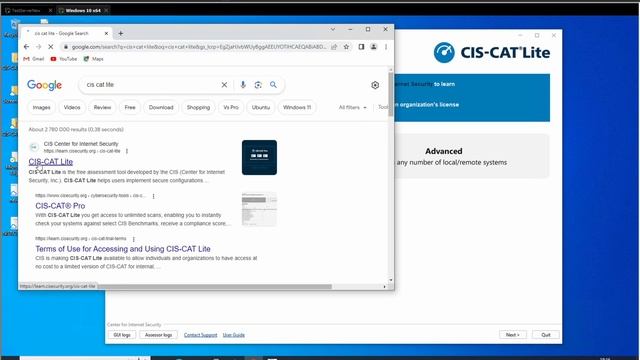Click the tab search chevron in Chrome's title bar
The image size is (640, 360).
[333, 29]
